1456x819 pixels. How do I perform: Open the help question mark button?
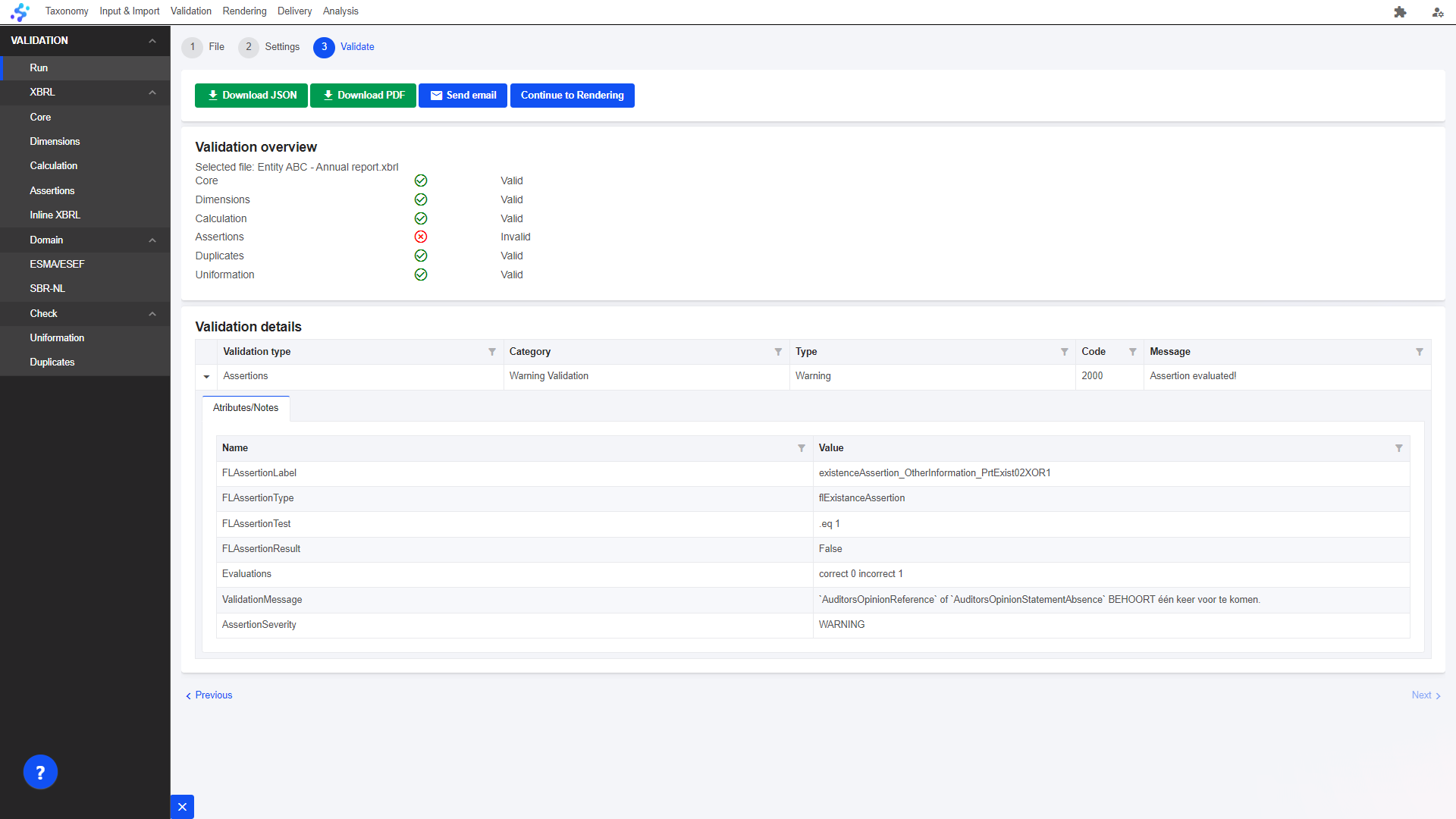[x=40, y=771]
